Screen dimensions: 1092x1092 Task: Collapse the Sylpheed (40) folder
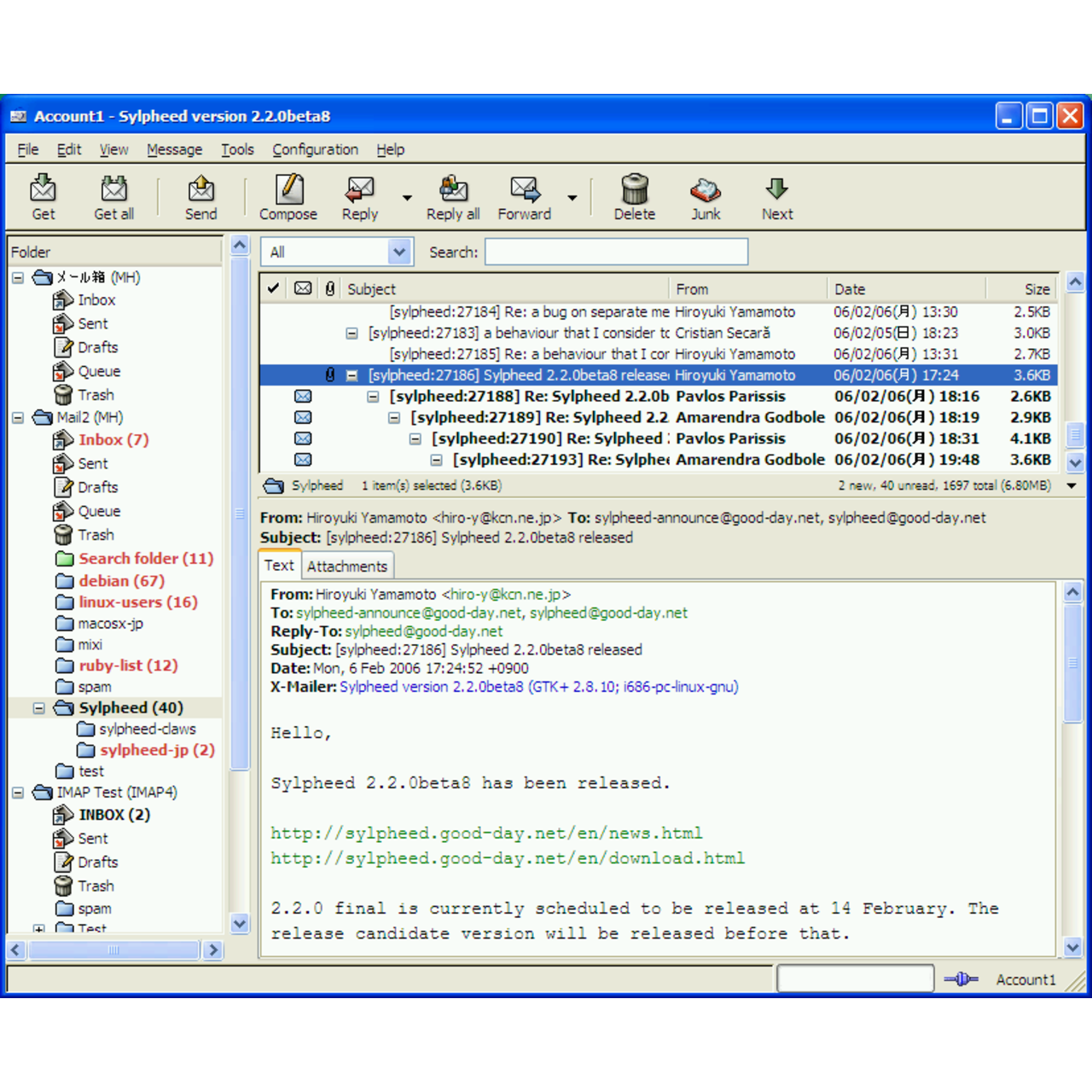pyautogui.click(x=39, y=708)
